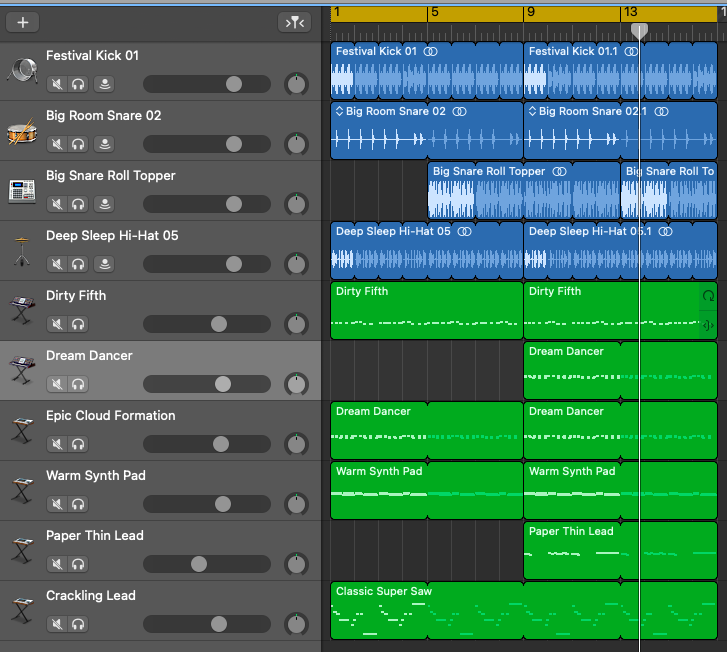
Task: Click the resize handle on second Dirty Fifth region
Action: (708, 326)
